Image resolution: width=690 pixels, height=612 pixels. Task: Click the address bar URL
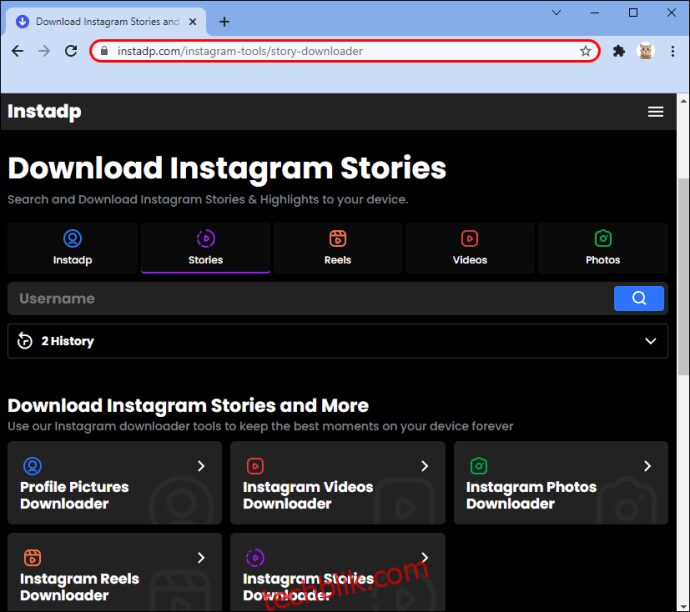coord(240,51)
